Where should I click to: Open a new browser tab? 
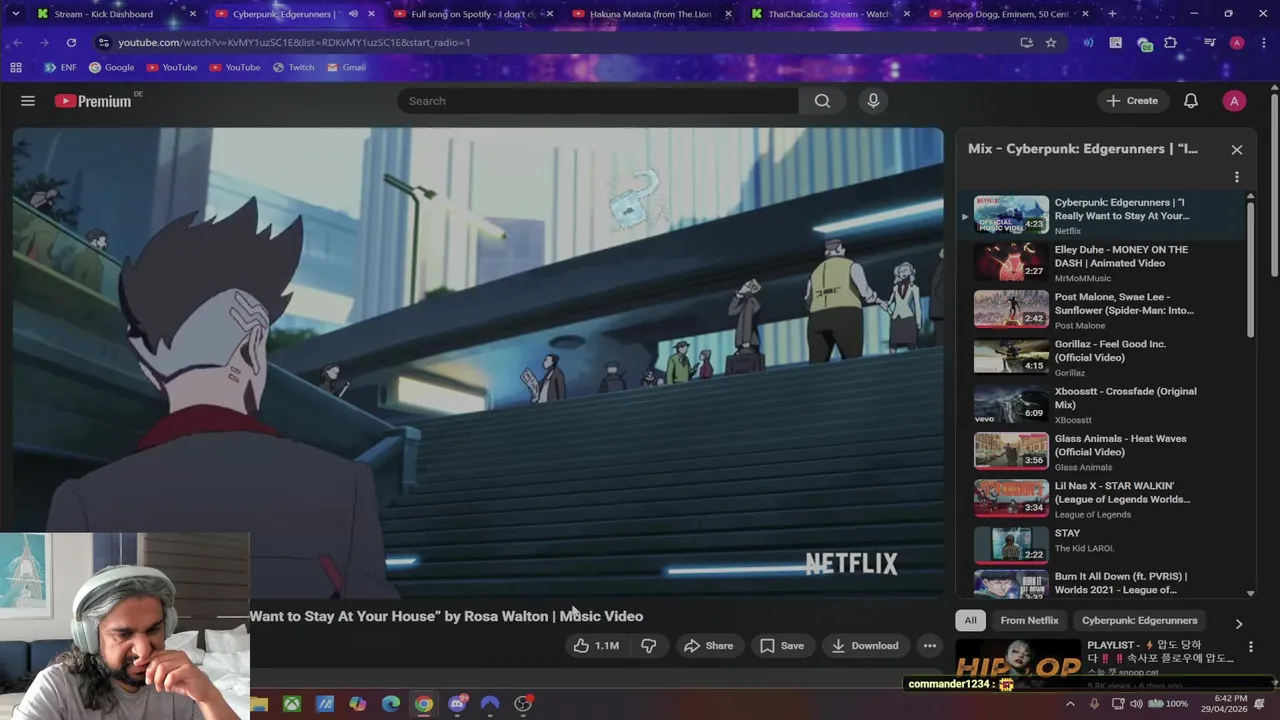1112,14
